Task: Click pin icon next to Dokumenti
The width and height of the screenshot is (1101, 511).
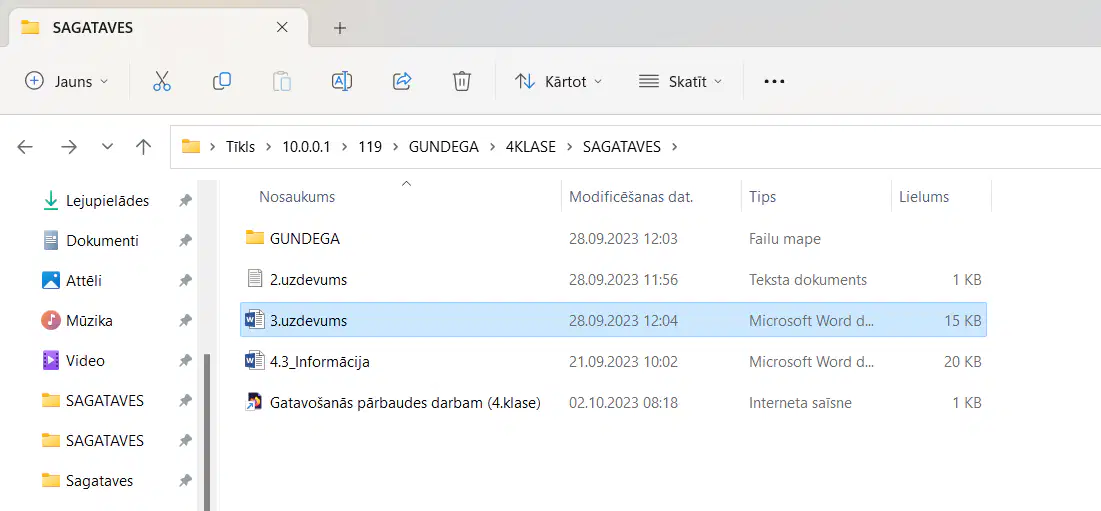Action: pos(185,241)
